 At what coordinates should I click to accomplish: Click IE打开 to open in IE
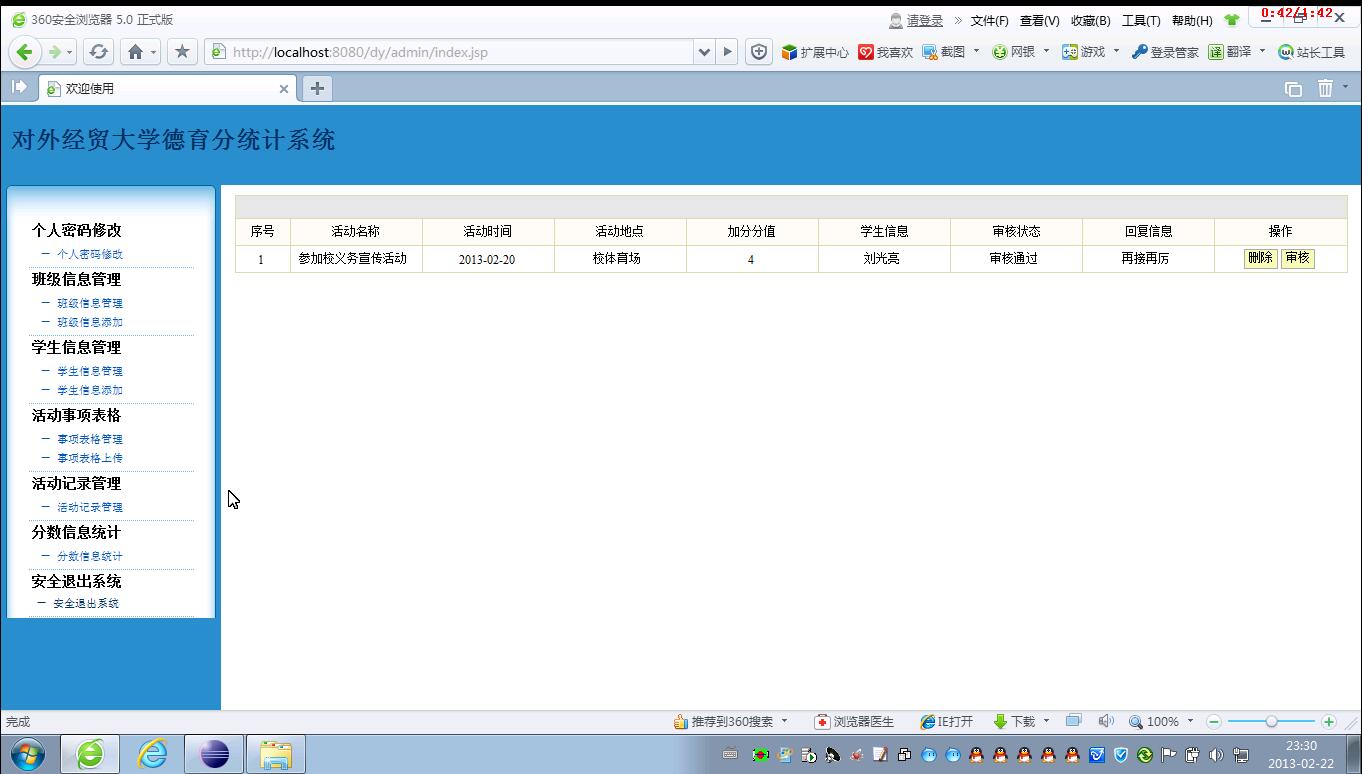pos(947,721)
